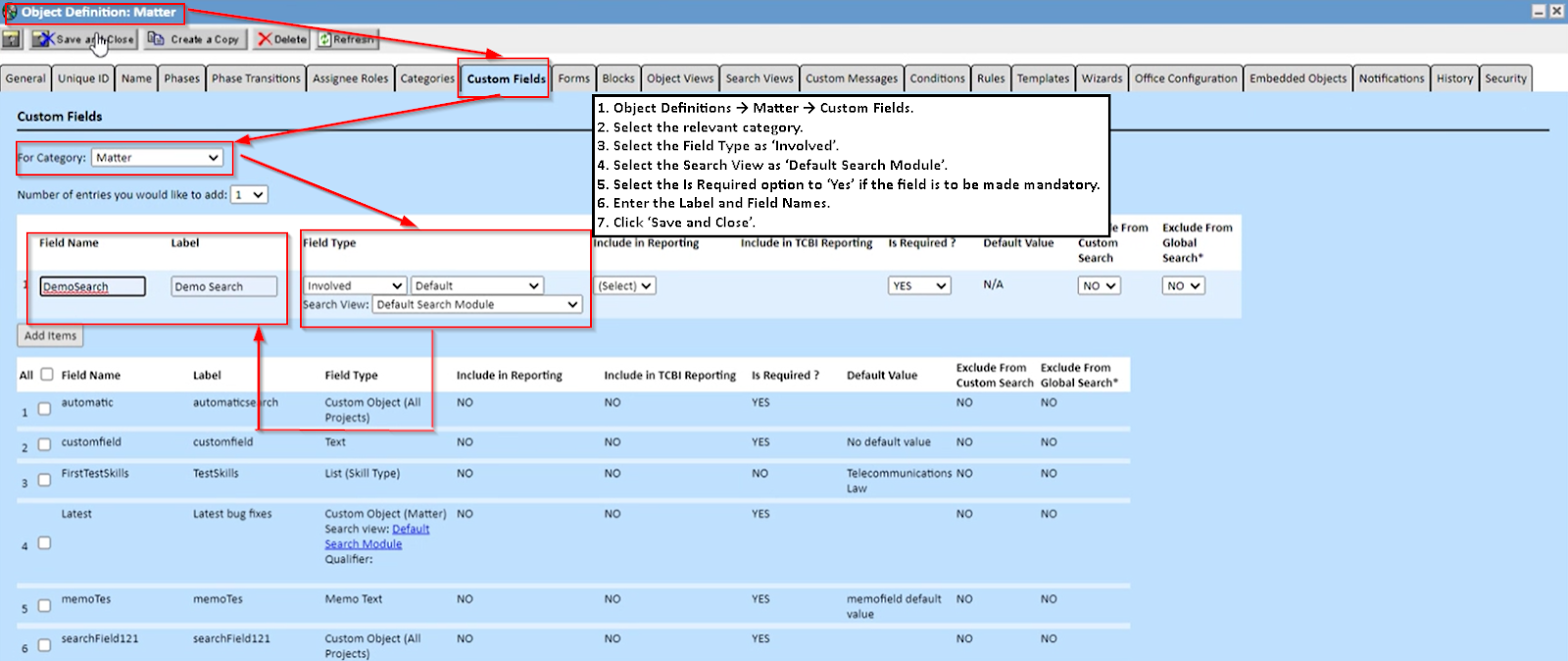Open the Phase Transitions tab
This screenshot has height=661, width=1568.
pyautogui.click(x=256, y=78)
